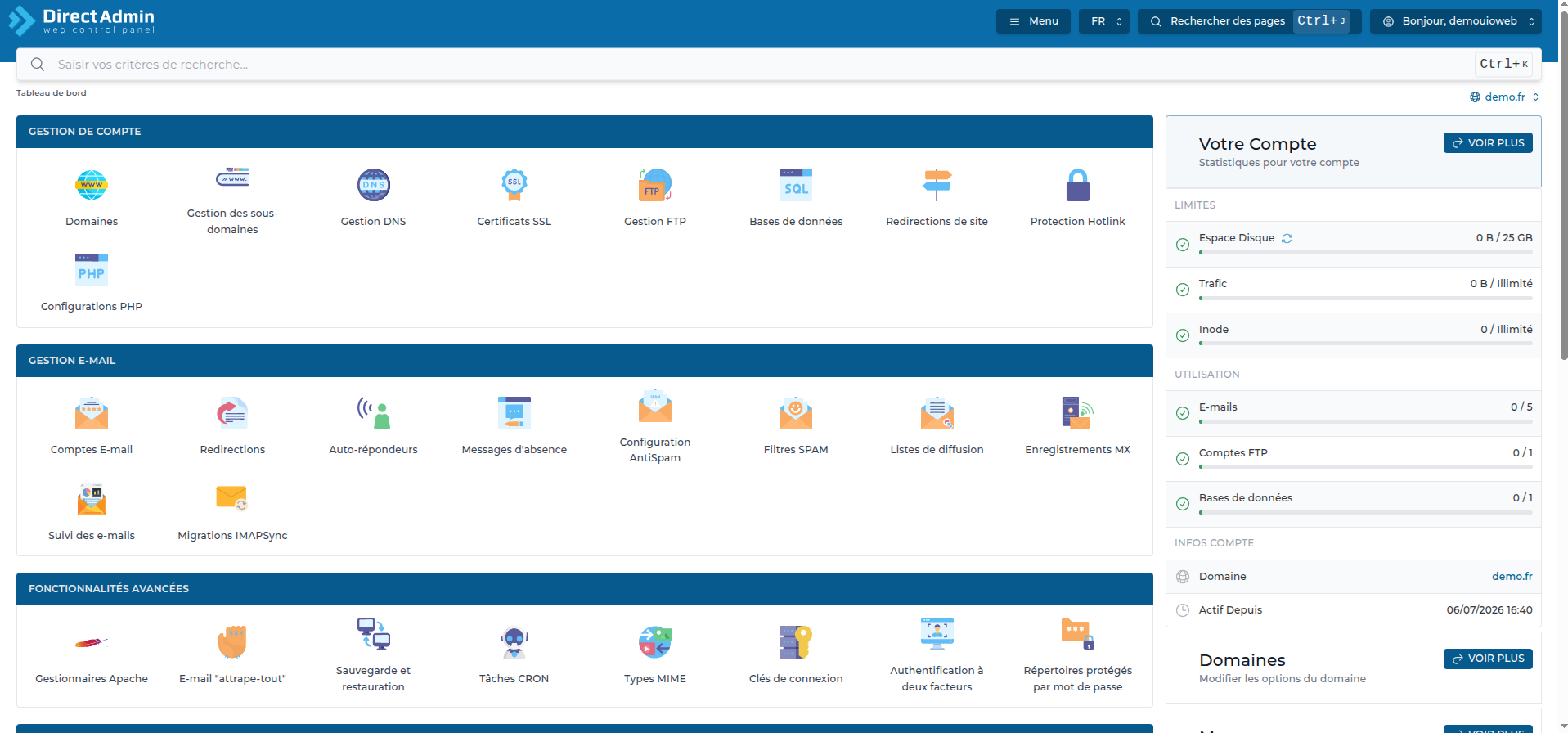The image size is (1568, 733).
Task: Open Types MIME icon
Action: (x=655, y=642)
